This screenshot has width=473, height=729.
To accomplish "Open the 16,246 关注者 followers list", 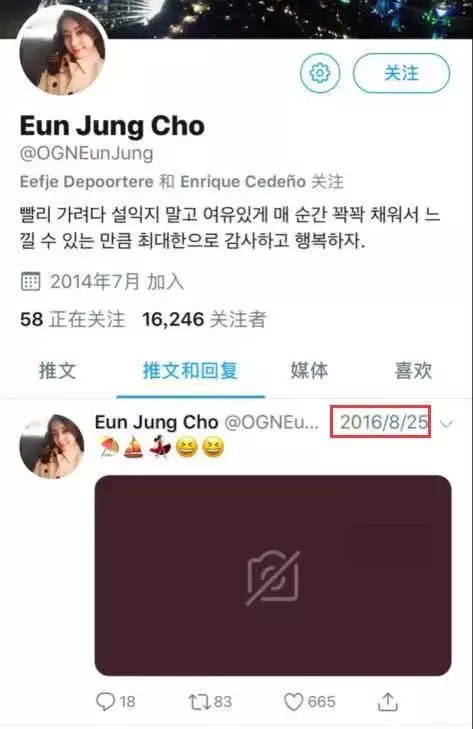I will (204, 319).
